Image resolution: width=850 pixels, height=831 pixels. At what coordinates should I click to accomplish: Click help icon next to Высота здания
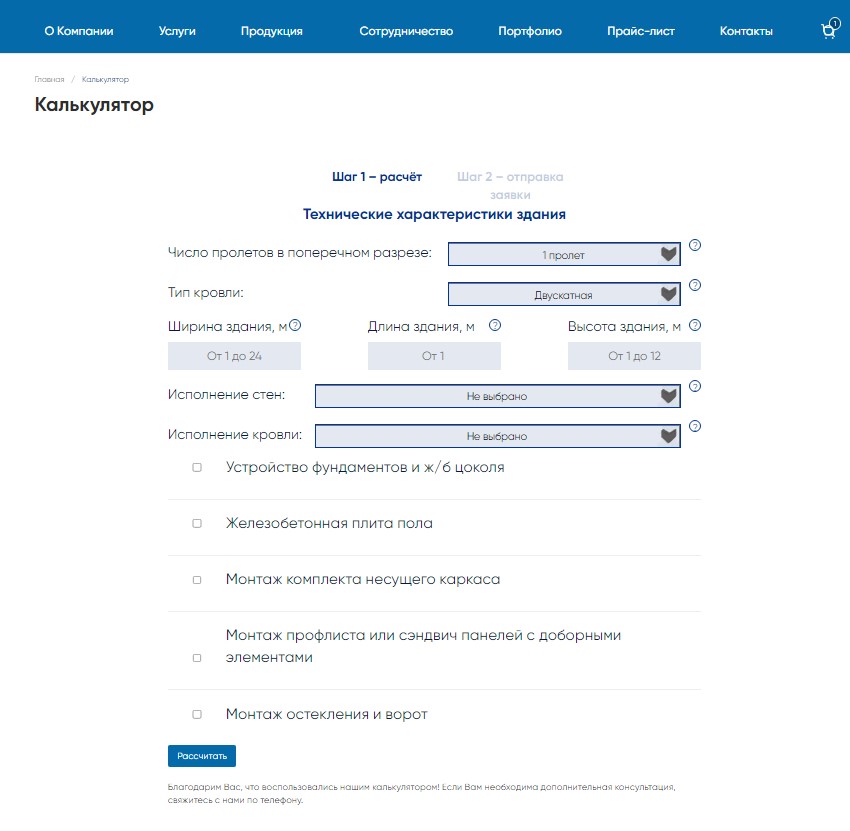tap(695, 326)
